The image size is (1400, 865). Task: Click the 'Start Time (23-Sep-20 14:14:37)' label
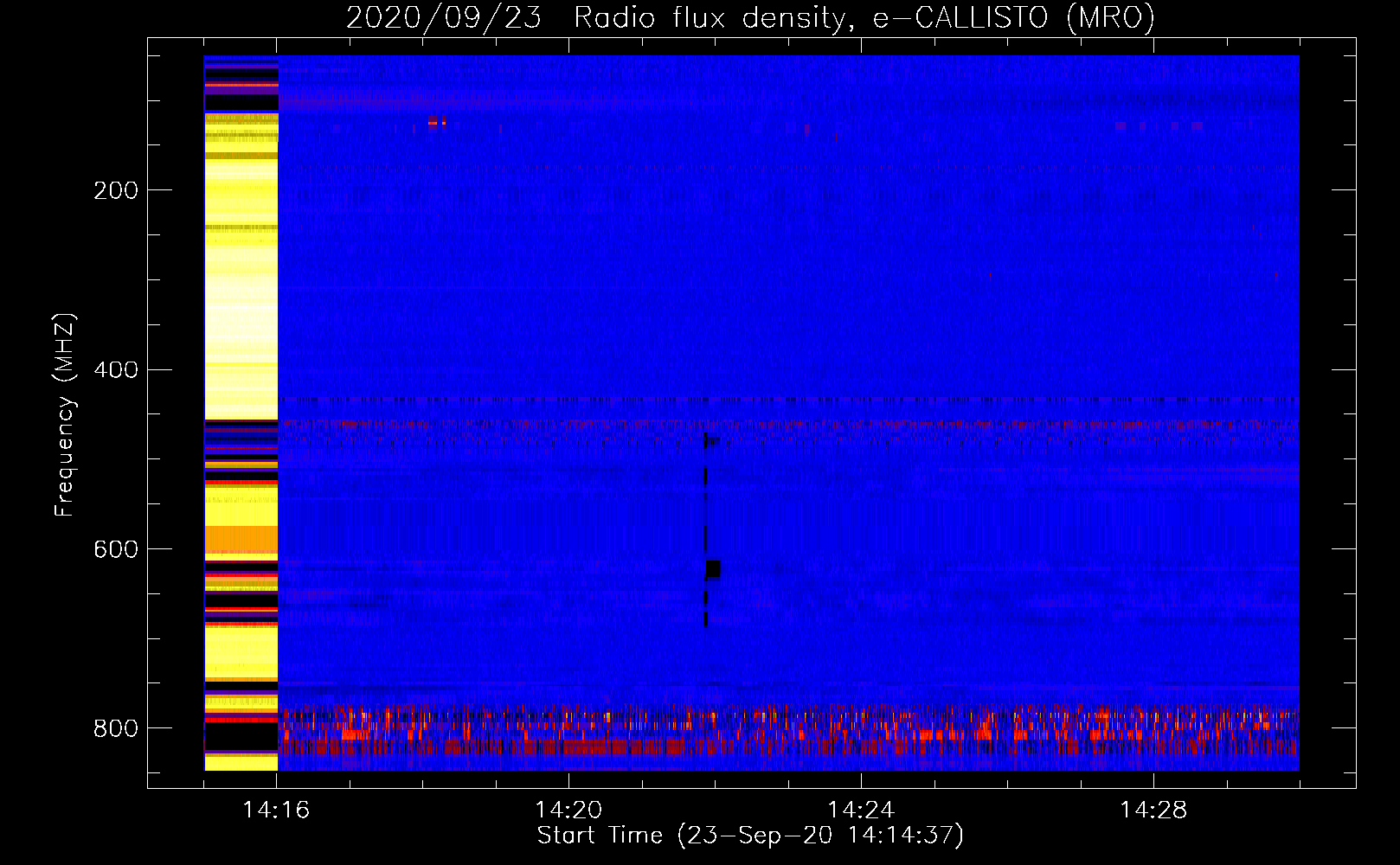click(x=750, y=836)
